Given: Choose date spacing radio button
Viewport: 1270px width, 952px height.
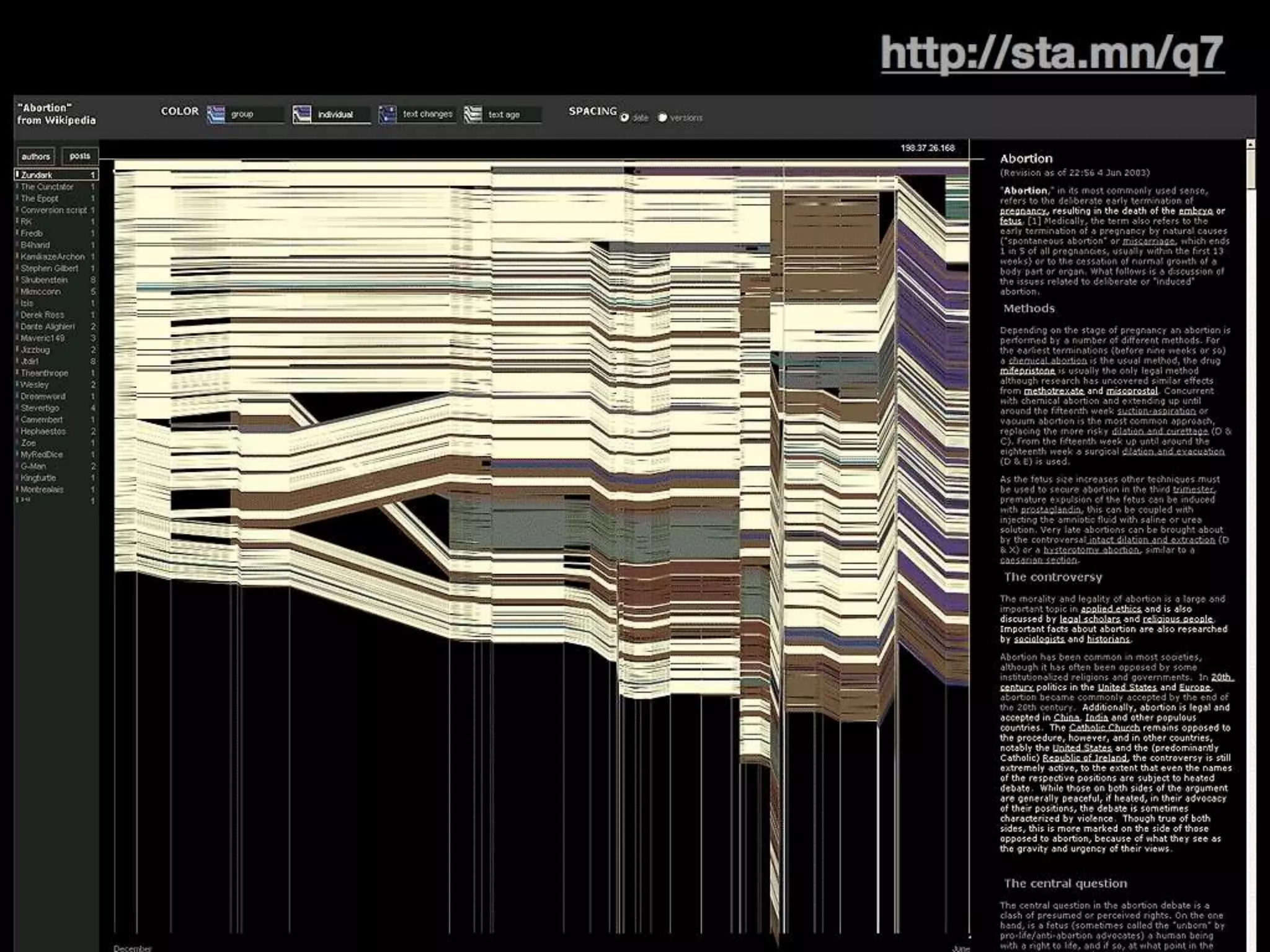Looking at the screenshot, I should click(x=624, y=118).
